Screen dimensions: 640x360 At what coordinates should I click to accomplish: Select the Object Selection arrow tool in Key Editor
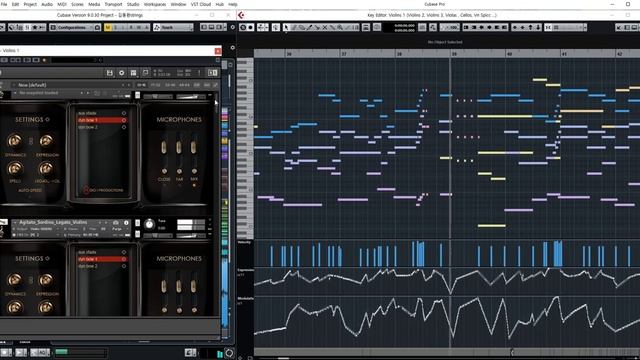[286, 27]
